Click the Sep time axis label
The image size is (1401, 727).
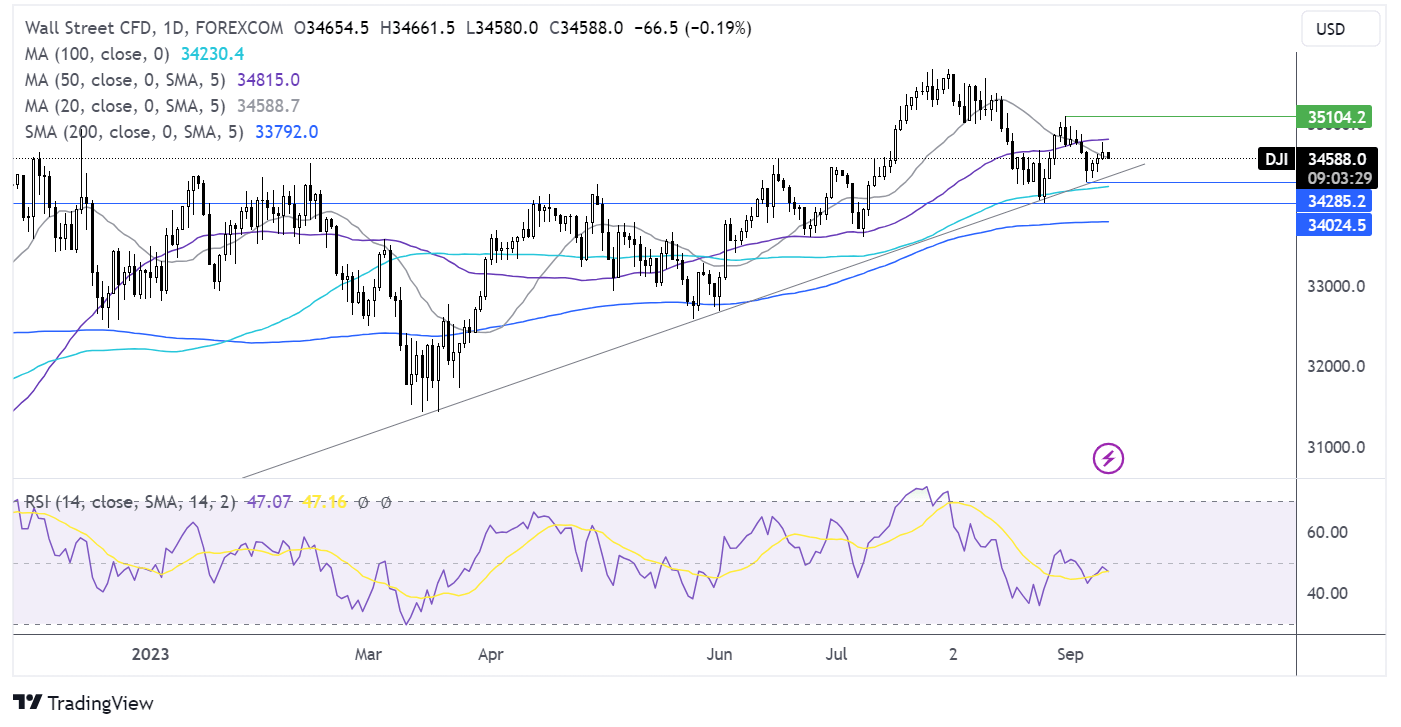coord(1068,655)
